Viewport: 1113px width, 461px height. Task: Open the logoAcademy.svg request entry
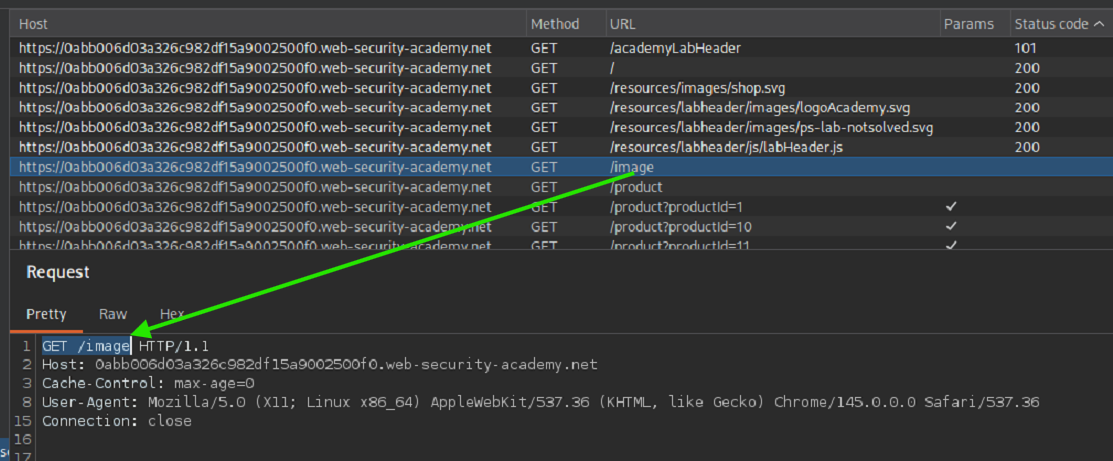pyautogui.click(x=759, y=108)
